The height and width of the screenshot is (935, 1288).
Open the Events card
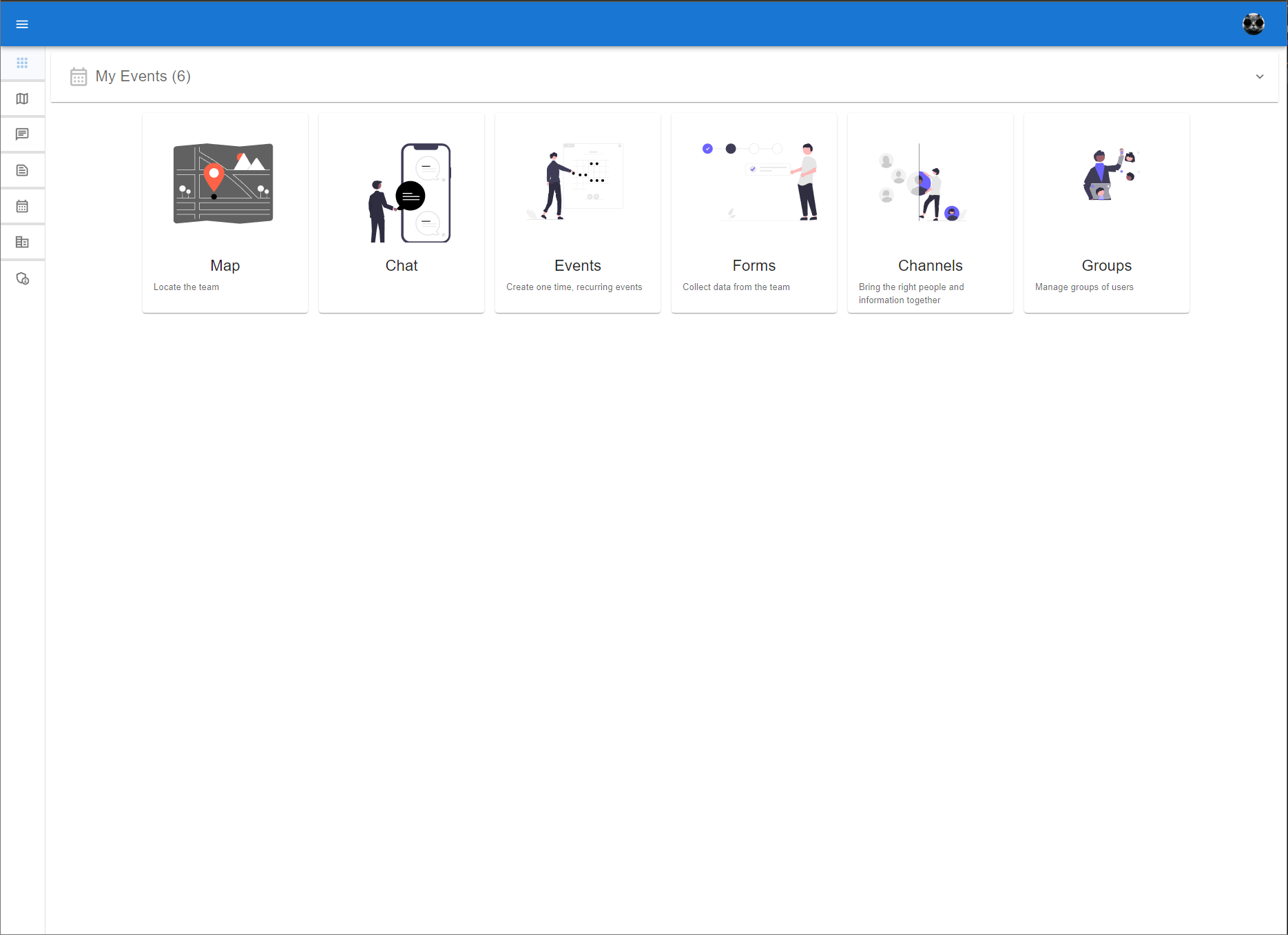pos(577,212)
